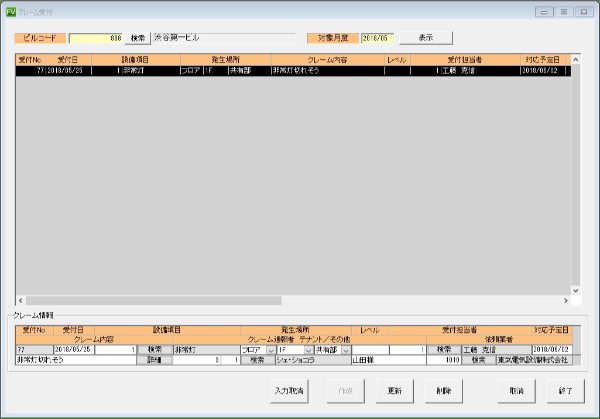Image resolution: width=600 pixels, height=419 pixels.
Task: Minimize the クレーム受付 window
Action: click(x=544, y=12)
